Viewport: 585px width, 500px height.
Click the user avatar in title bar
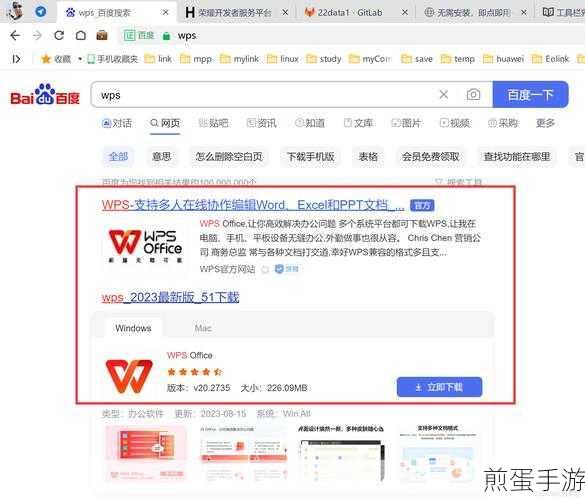[16, 10]
